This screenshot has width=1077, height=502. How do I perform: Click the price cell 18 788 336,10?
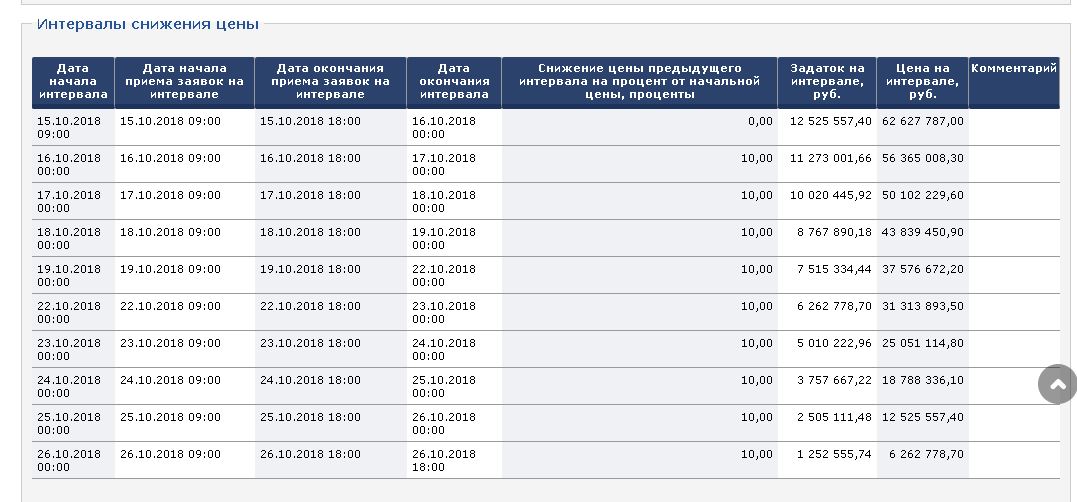(923, 380)
